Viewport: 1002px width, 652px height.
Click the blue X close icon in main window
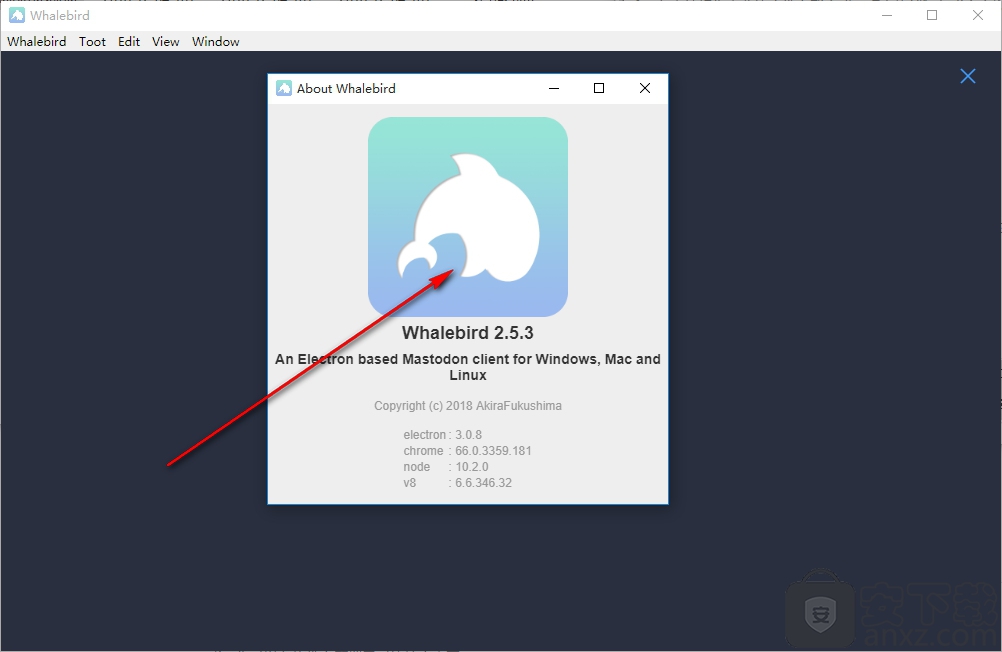point(967,76)
